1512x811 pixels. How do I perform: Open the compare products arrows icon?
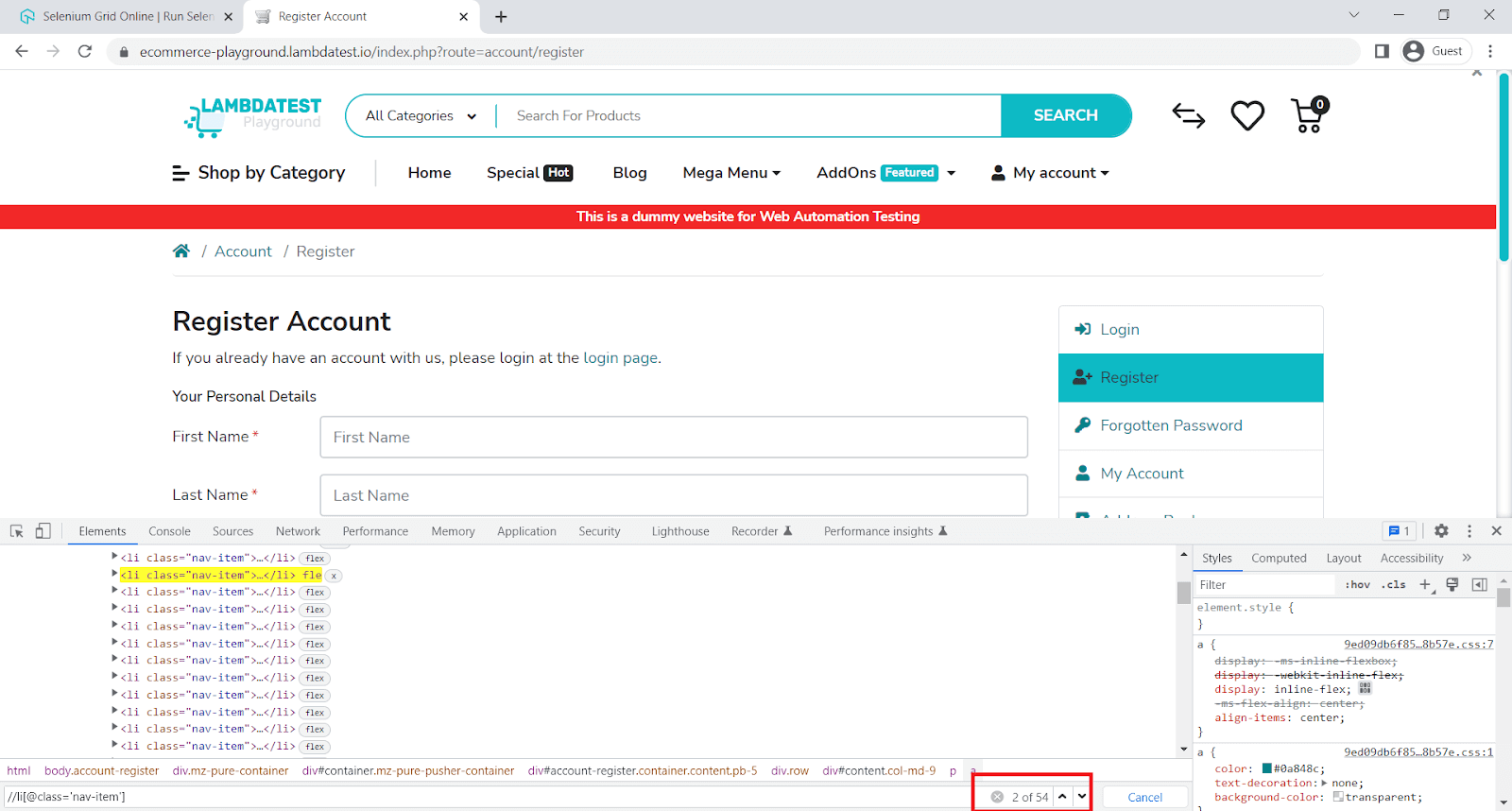pyautogui.click(x=1188, y=115)
